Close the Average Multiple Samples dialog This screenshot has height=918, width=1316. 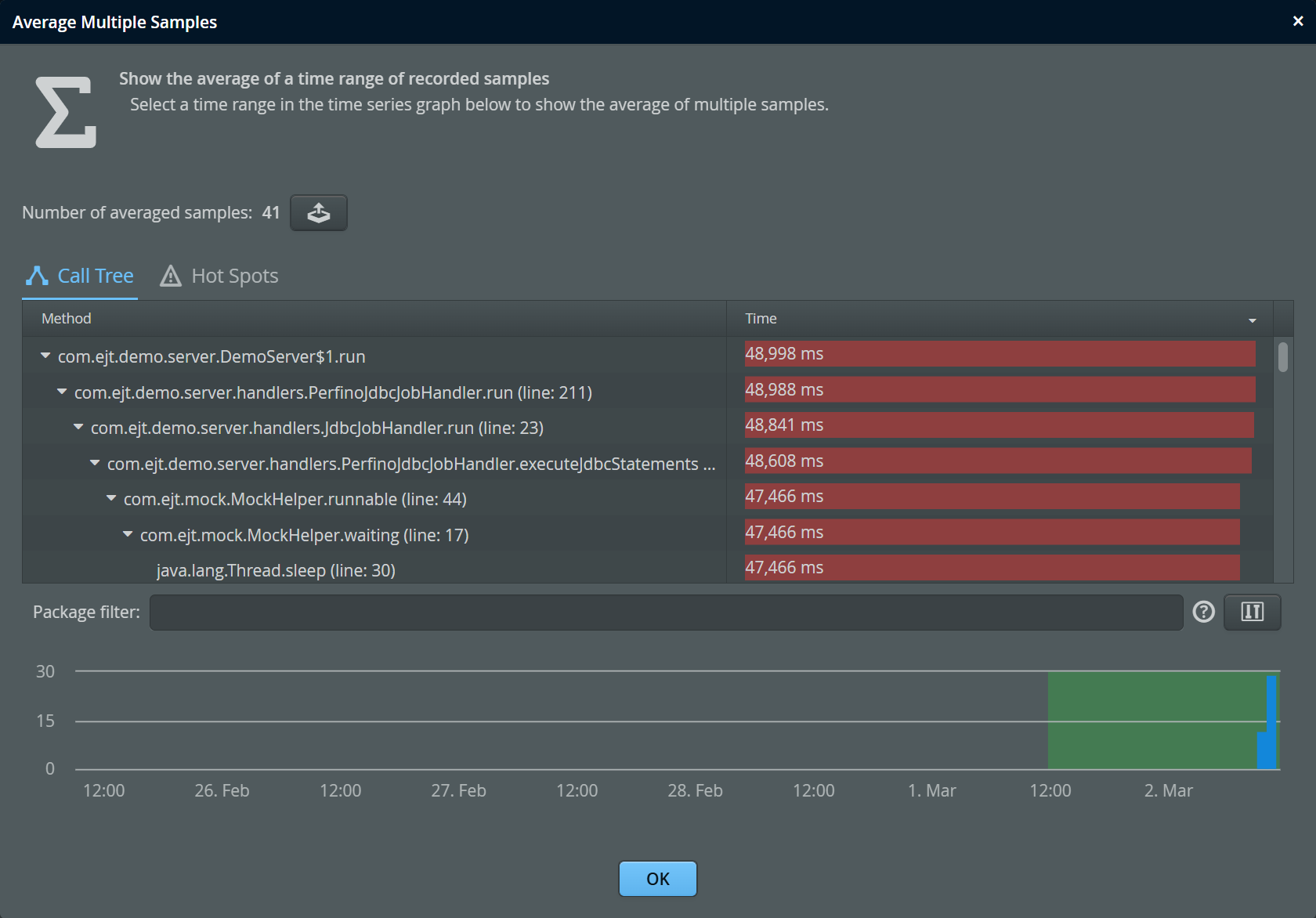(x=1298, y=21)
